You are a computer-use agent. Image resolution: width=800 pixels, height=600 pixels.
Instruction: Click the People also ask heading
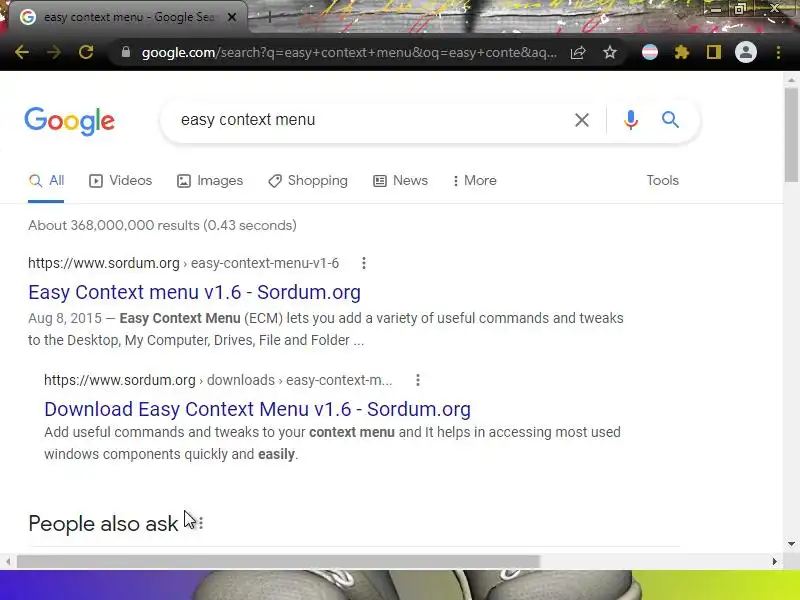pos(103,523)
